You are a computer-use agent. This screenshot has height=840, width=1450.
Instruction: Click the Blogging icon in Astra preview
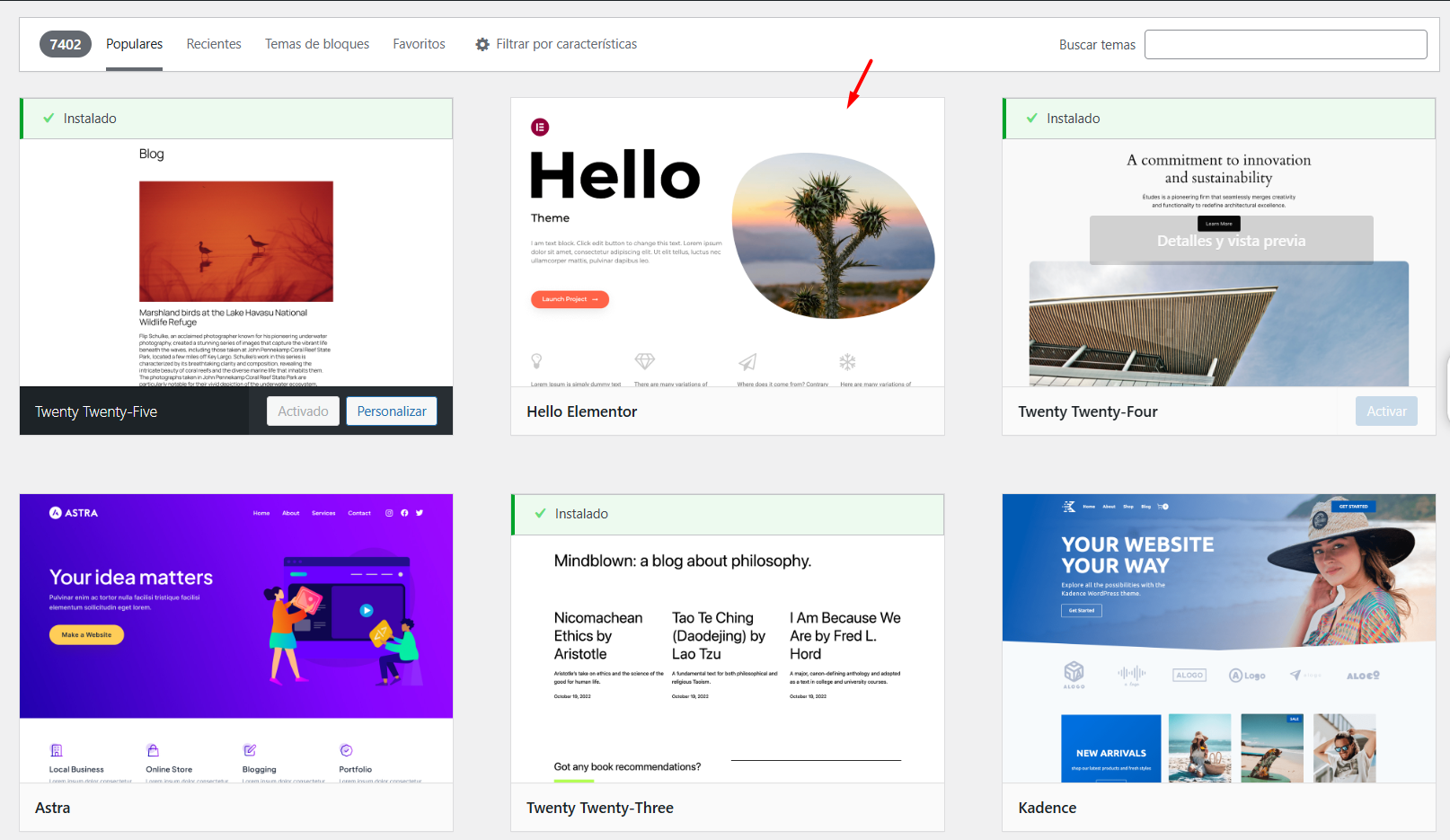point(250,750)
